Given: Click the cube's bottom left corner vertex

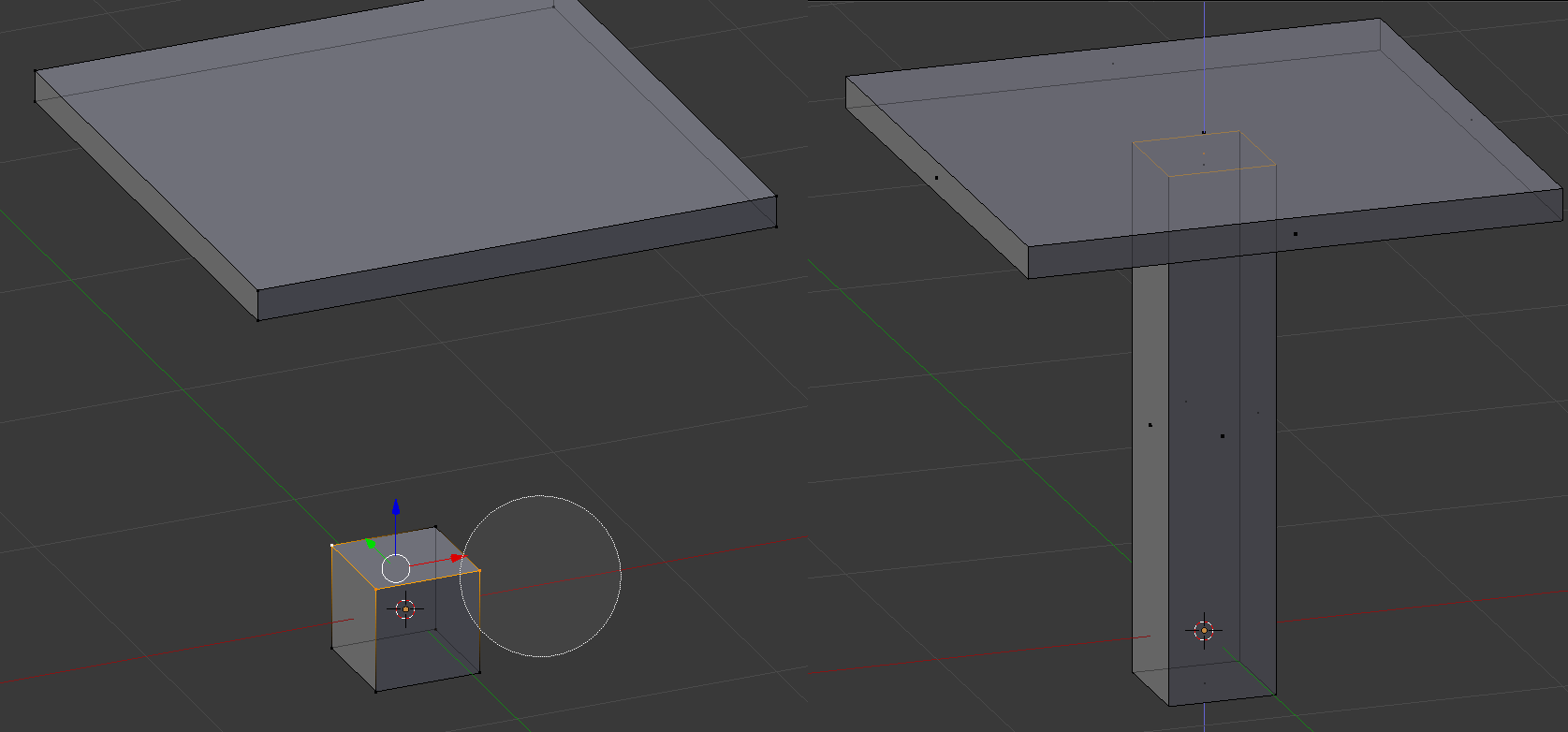Looking at the screenshot, I should coord(332,647).
